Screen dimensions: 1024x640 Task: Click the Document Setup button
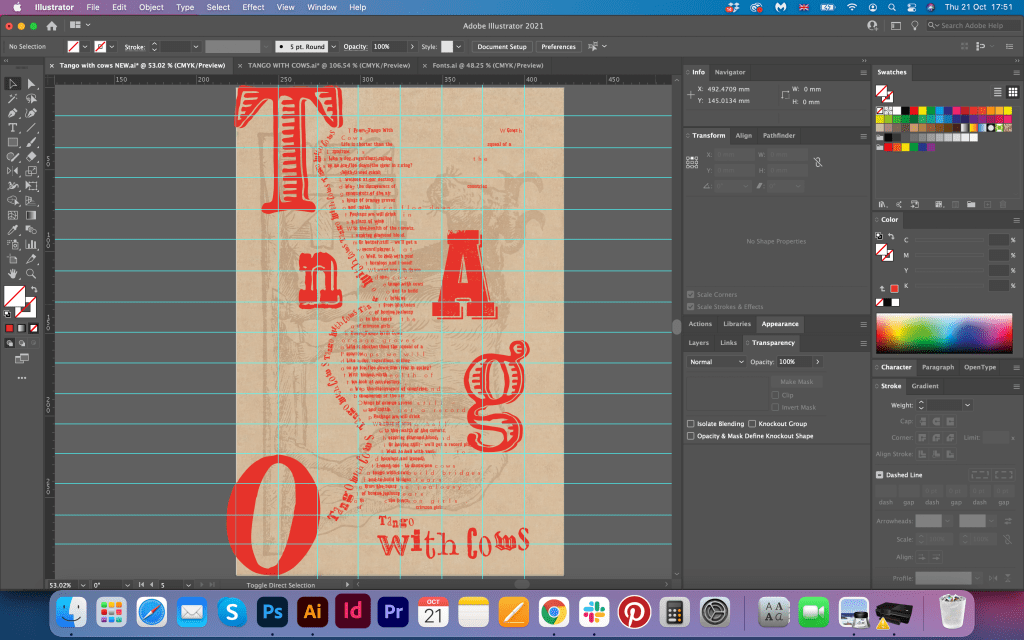[501, 47]
